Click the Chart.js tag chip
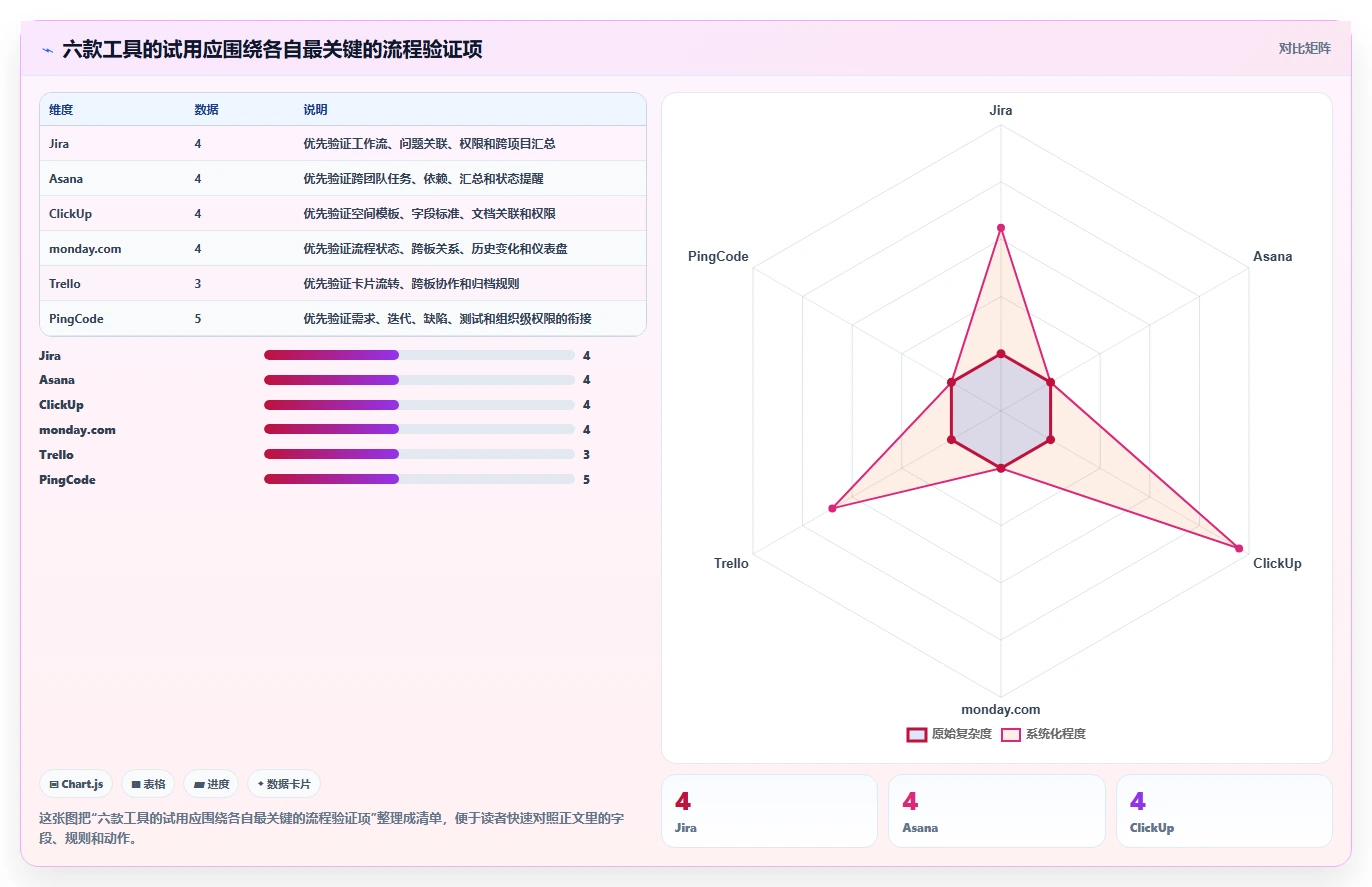Viewport: 1372px width, 887px height. point(76,784)
